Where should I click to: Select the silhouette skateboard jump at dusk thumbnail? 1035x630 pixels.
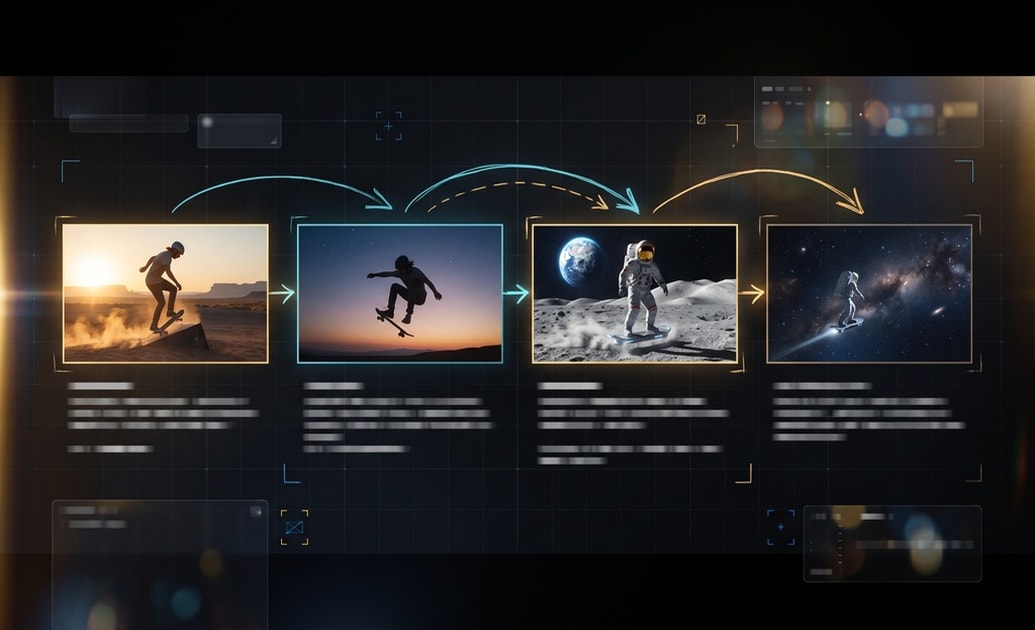click(400, 294)
